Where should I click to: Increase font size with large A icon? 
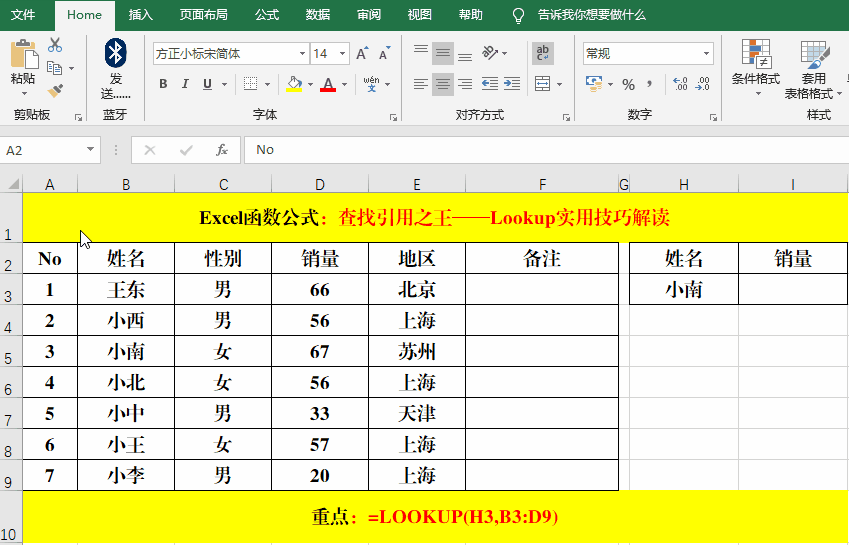pos(362,54)
